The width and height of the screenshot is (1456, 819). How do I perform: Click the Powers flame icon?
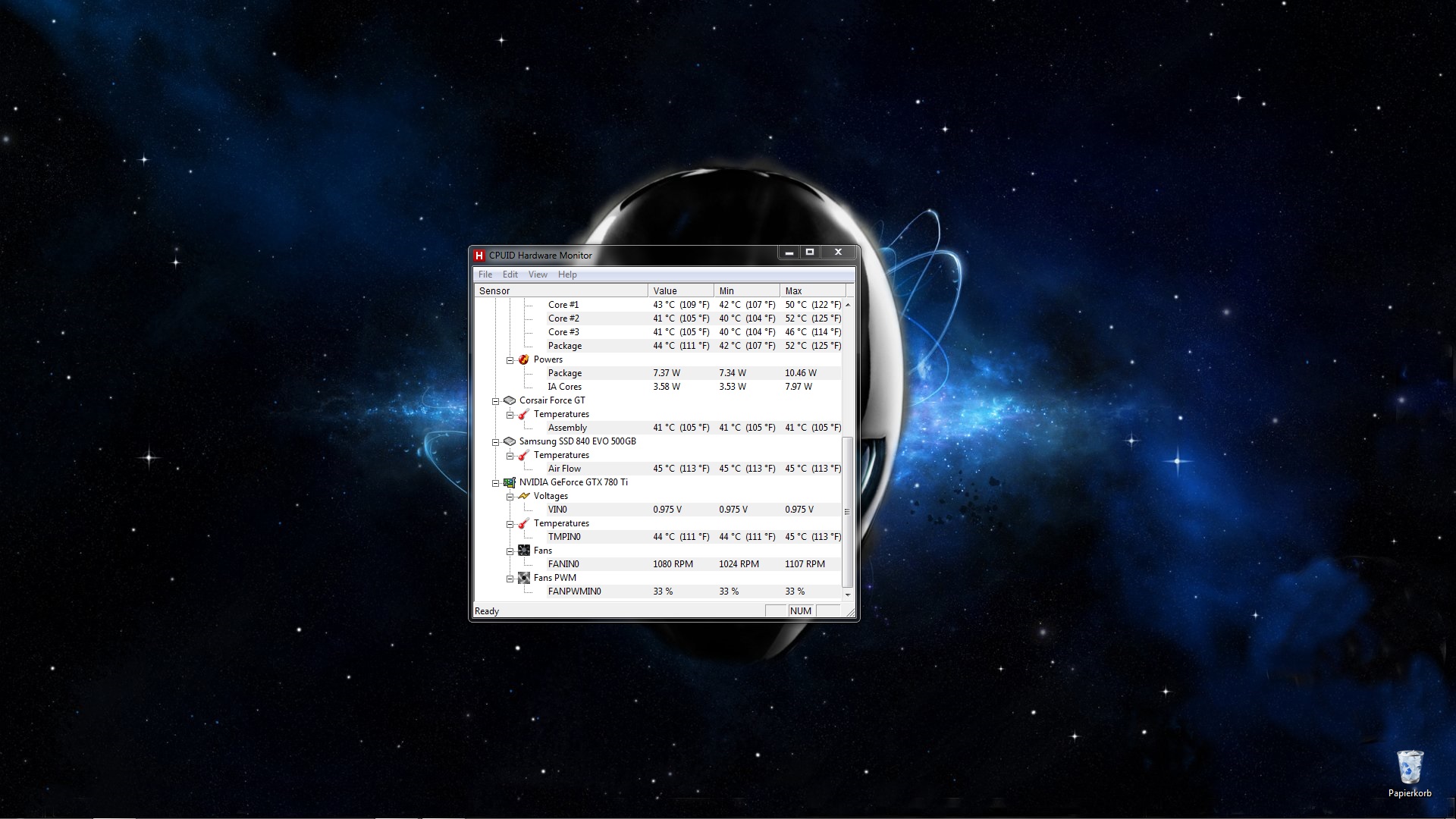point(523,359)
